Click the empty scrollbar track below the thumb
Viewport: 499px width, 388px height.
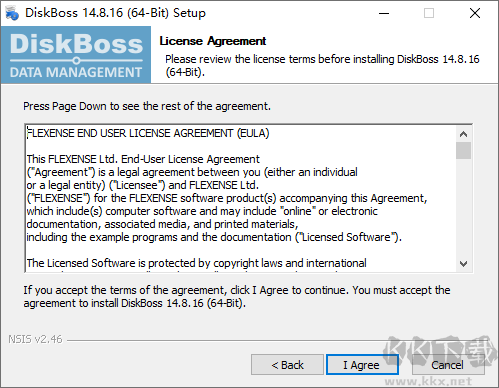click(x=463, y=207)
